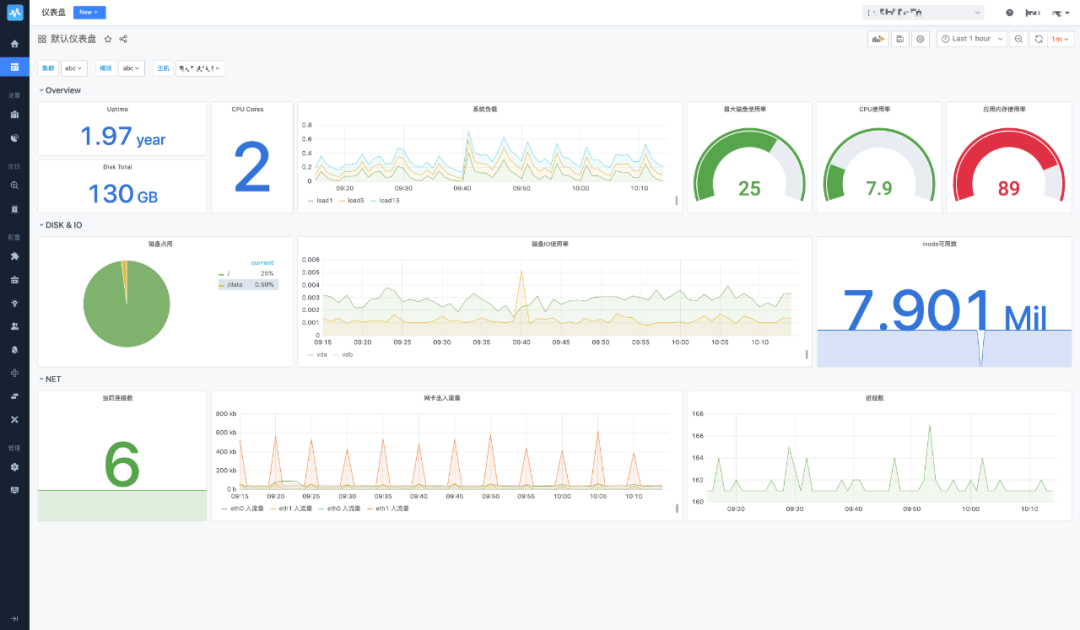Collapse the DISK & IO section
This screenshot has height=630, width=1080.
click(x=61, y=225)
